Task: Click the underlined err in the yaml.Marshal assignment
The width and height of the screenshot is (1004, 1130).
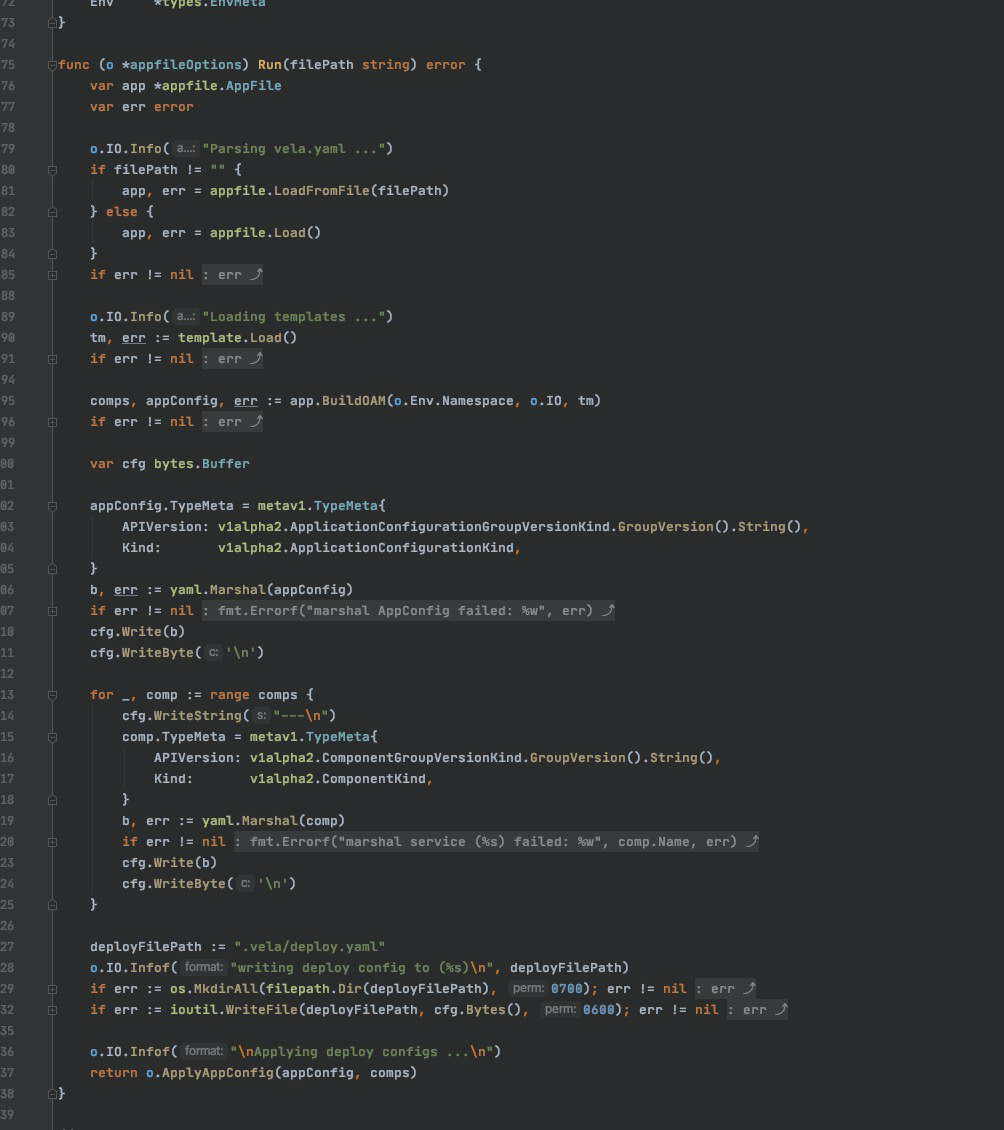Action: click(x=125, y=589)
